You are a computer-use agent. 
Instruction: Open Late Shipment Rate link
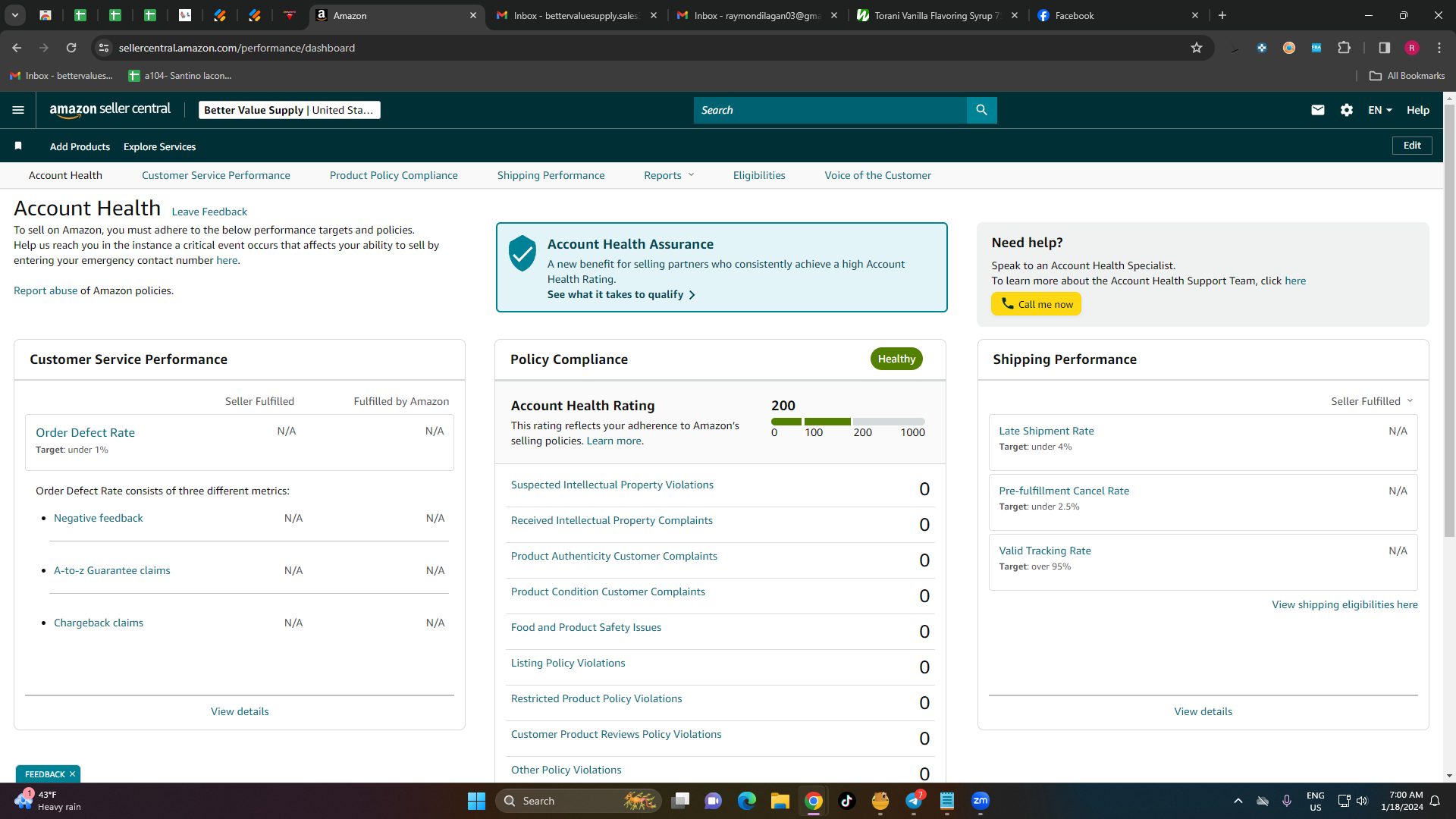click(x=1046, y=431)
